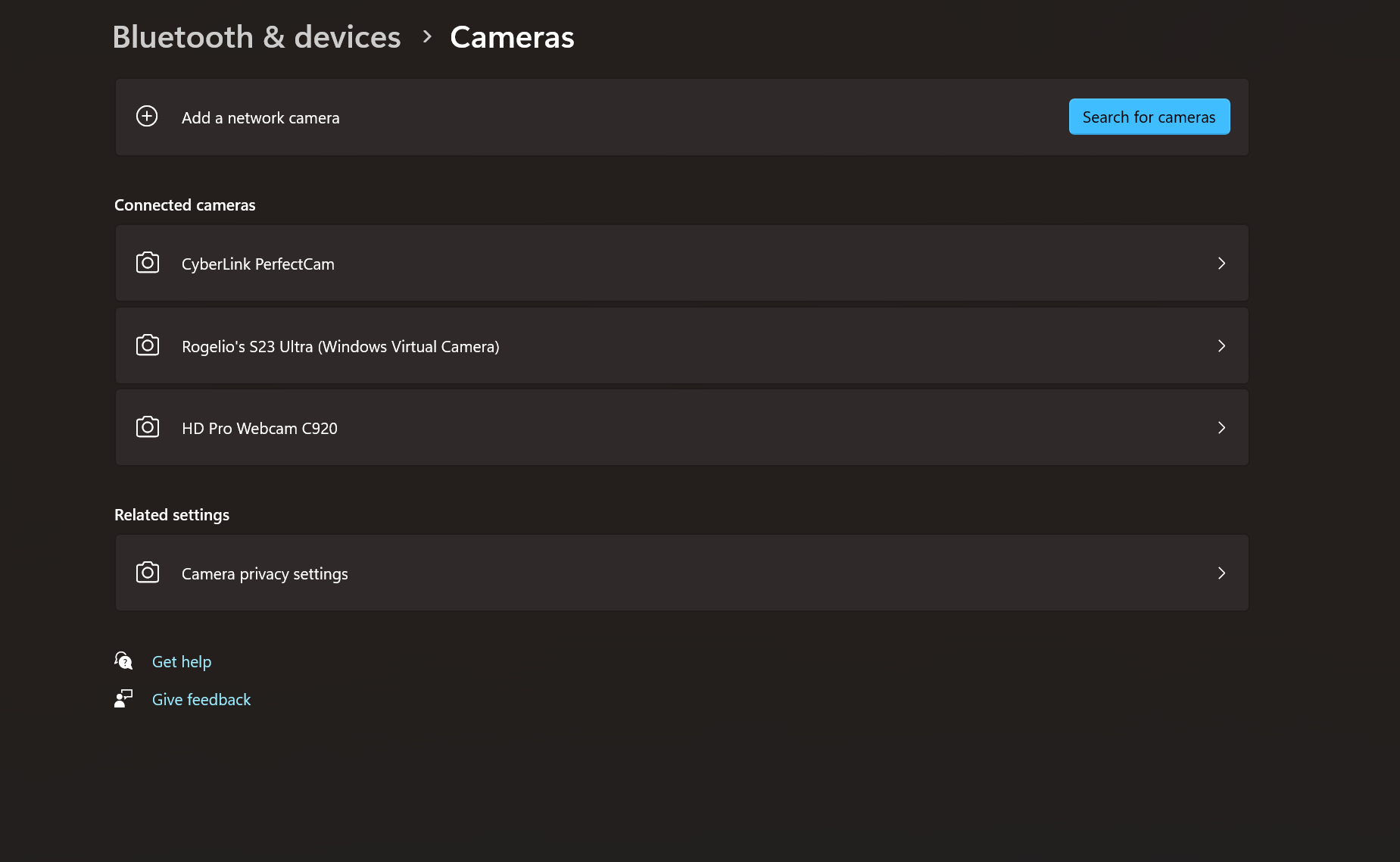Expand HD Pro Webcam C920 chevron arrow
The height and width of the screenshot is (862, 1400).
(x=1221, y=427)
